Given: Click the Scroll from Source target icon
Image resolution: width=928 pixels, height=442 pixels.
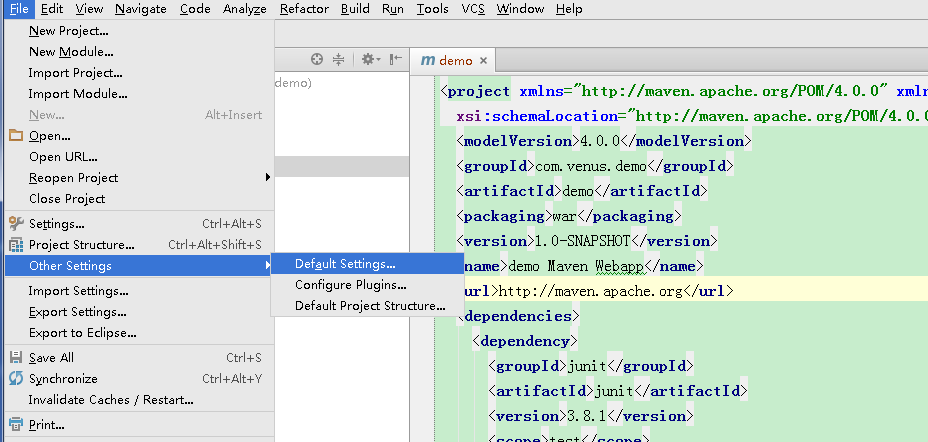Looking at the screenshot, I should pyautogui.click(x=317, y=59).
